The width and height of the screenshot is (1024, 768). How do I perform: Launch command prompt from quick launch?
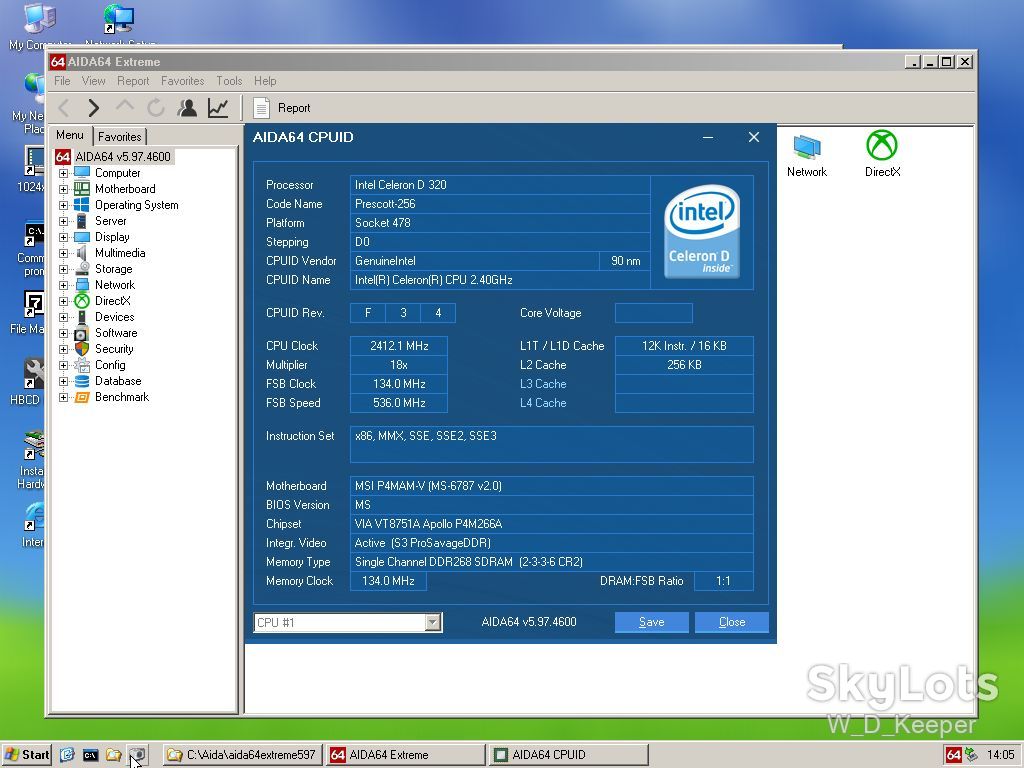[90, 755]
